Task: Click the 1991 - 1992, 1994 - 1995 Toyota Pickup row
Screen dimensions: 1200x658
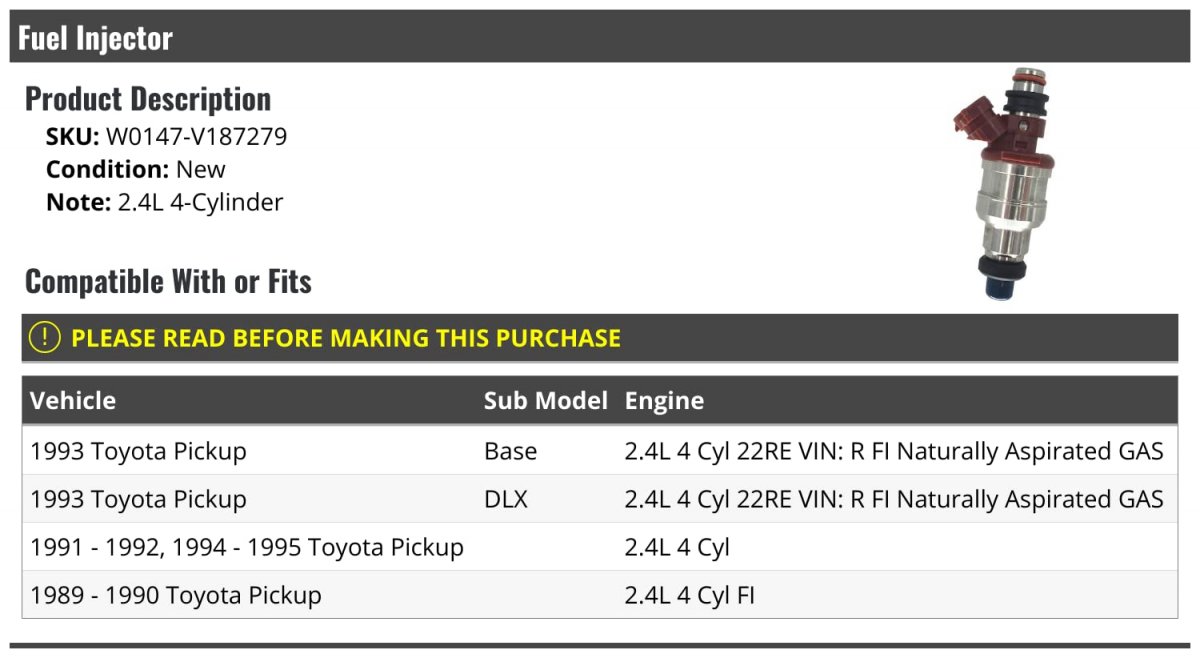Action: 247,547
